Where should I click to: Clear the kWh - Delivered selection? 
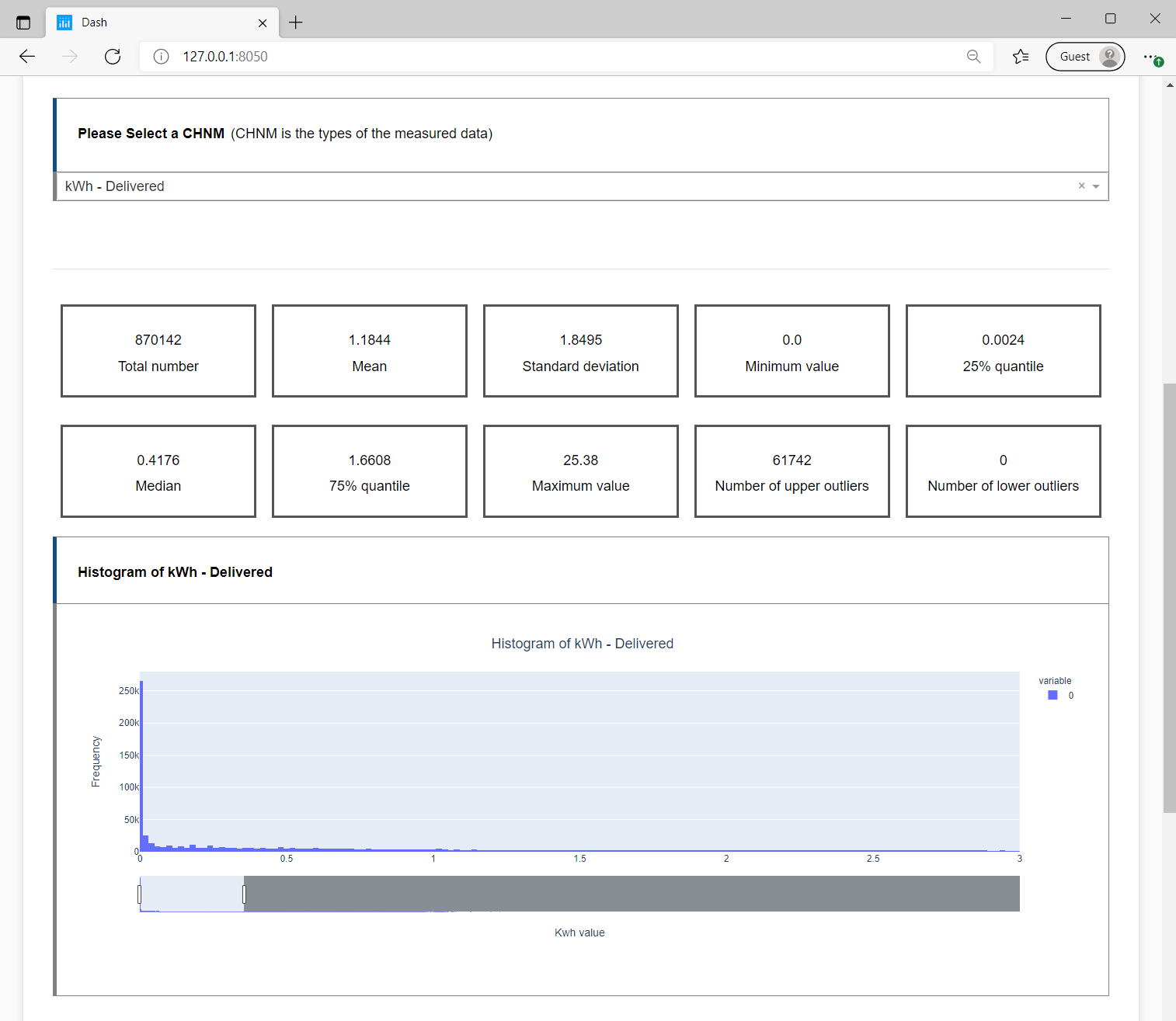1081,186
